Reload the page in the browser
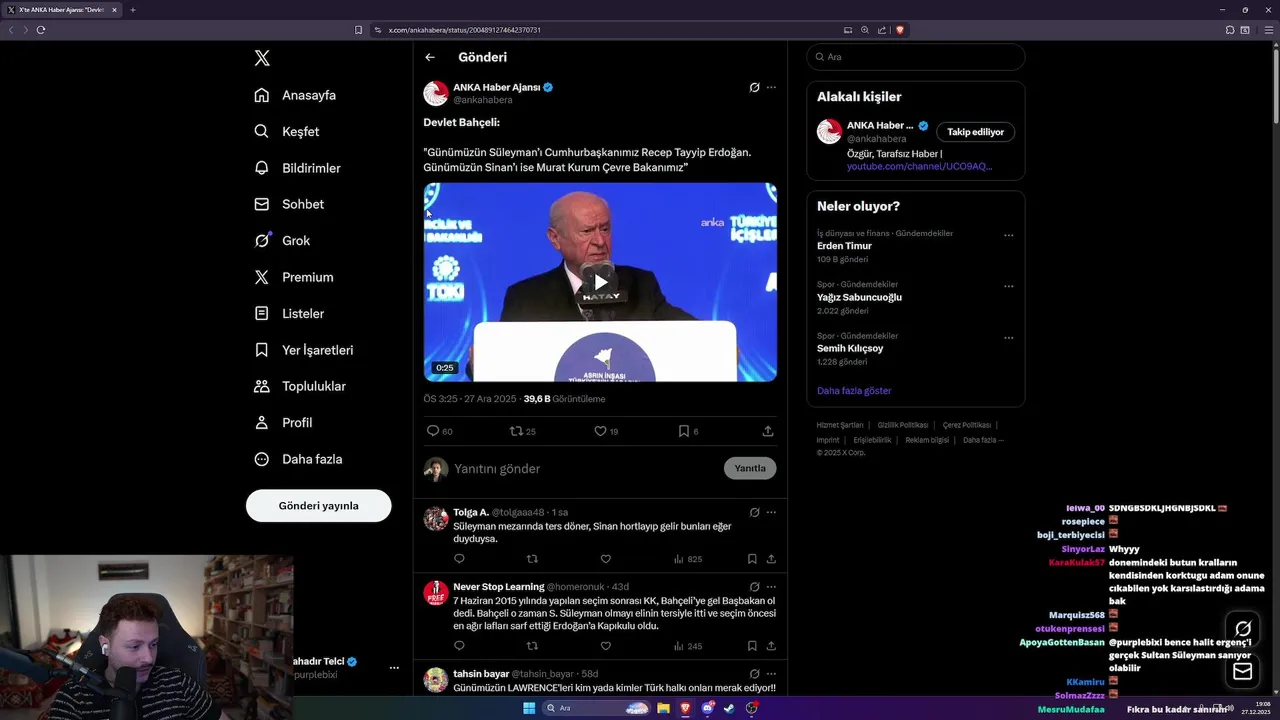This screenshot has width=1280, height=720. coord(41,30)
